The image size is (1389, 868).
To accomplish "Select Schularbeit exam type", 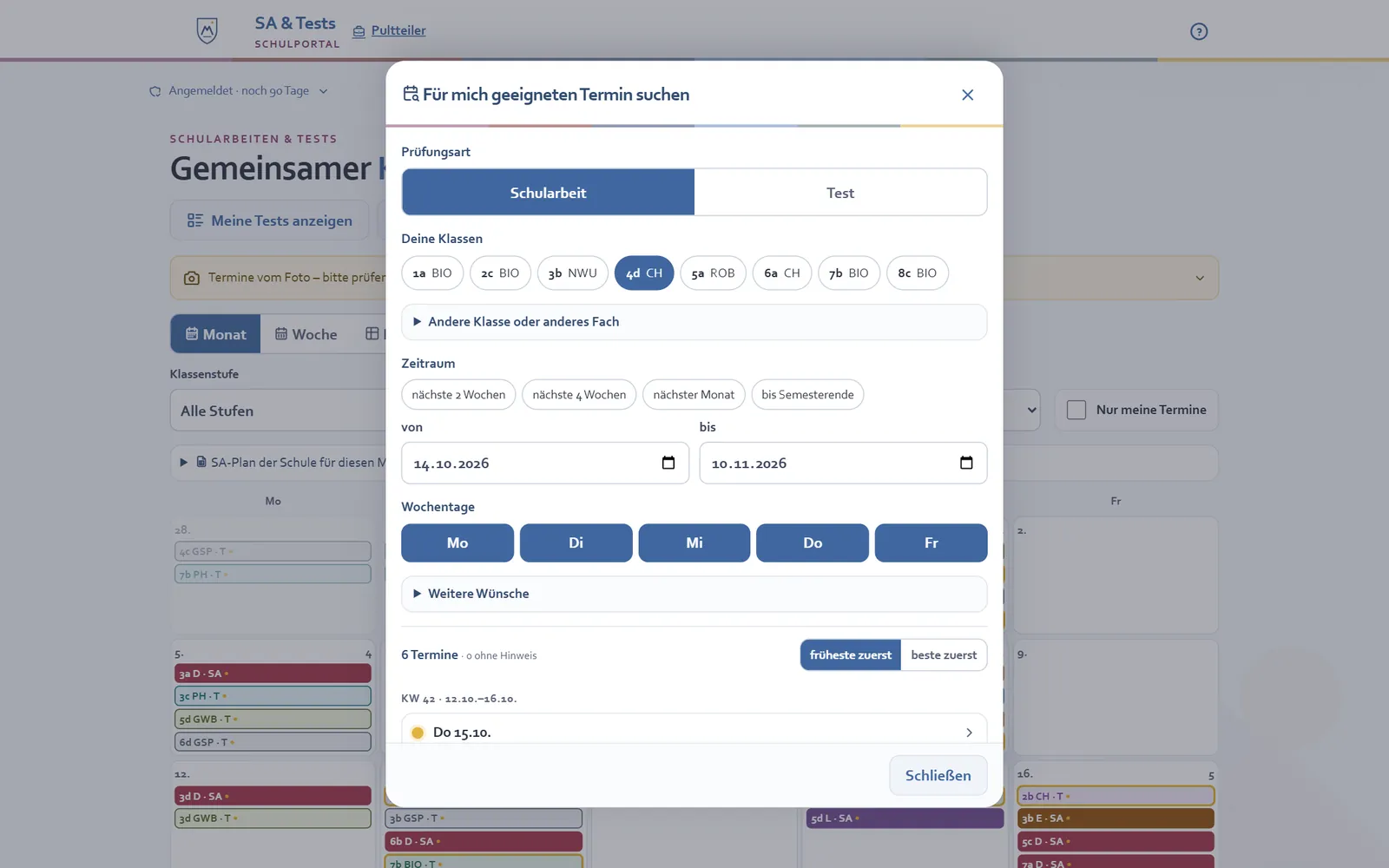I will (548, 193).
